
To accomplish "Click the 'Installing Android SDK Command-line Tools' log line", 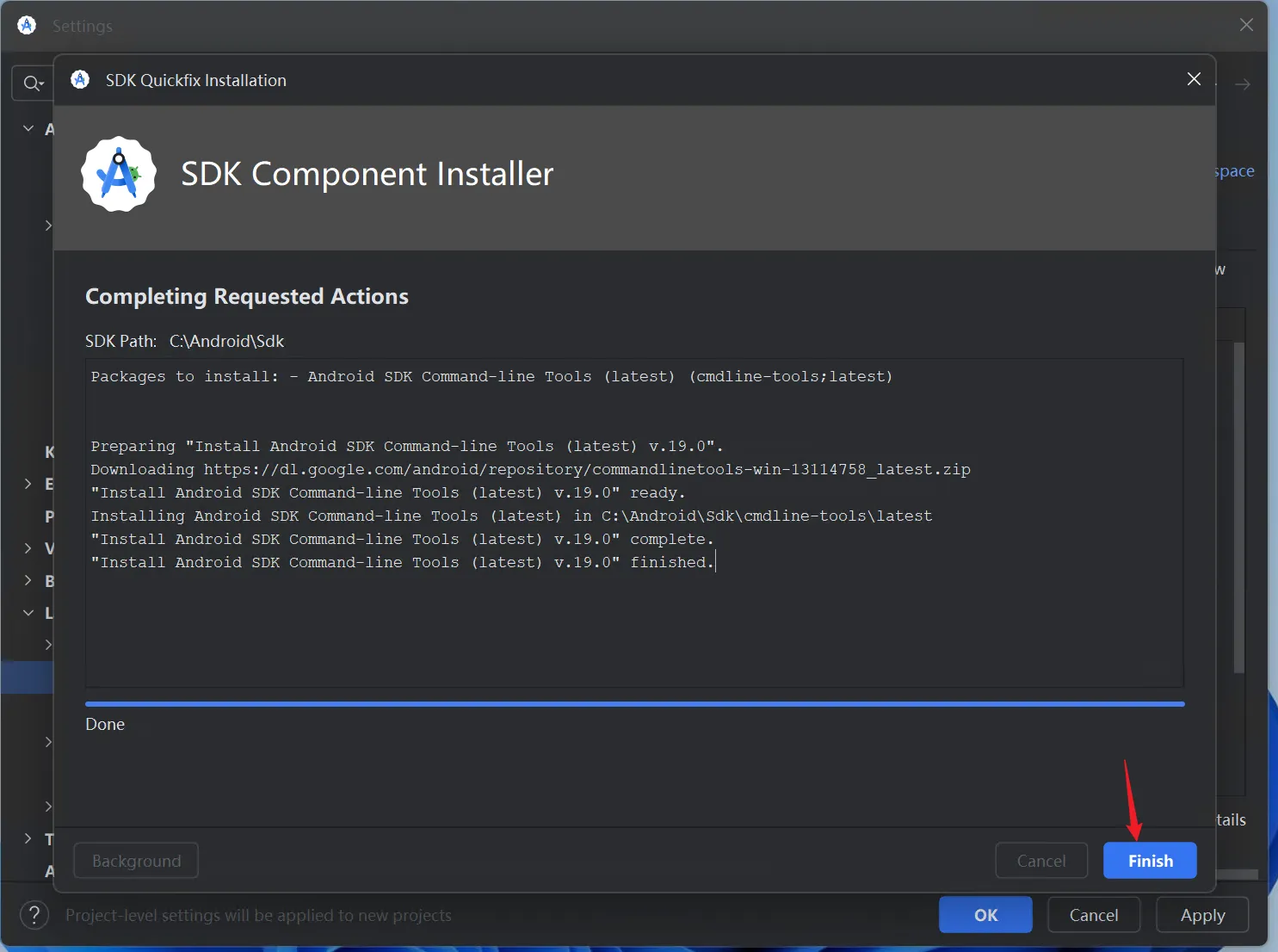I will coord(511,516).
